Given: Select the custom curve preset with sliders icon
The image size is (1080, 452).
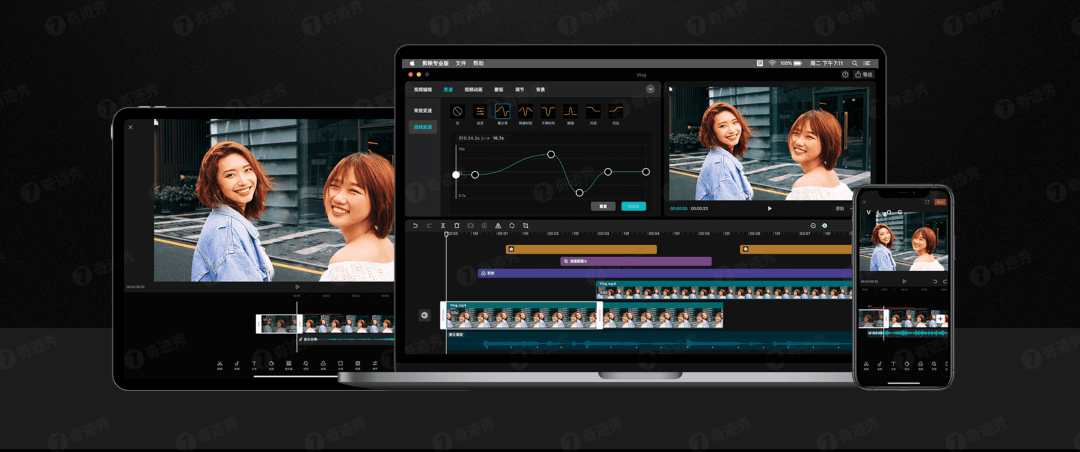Looking at the screenshot, I should pos(480,111).
